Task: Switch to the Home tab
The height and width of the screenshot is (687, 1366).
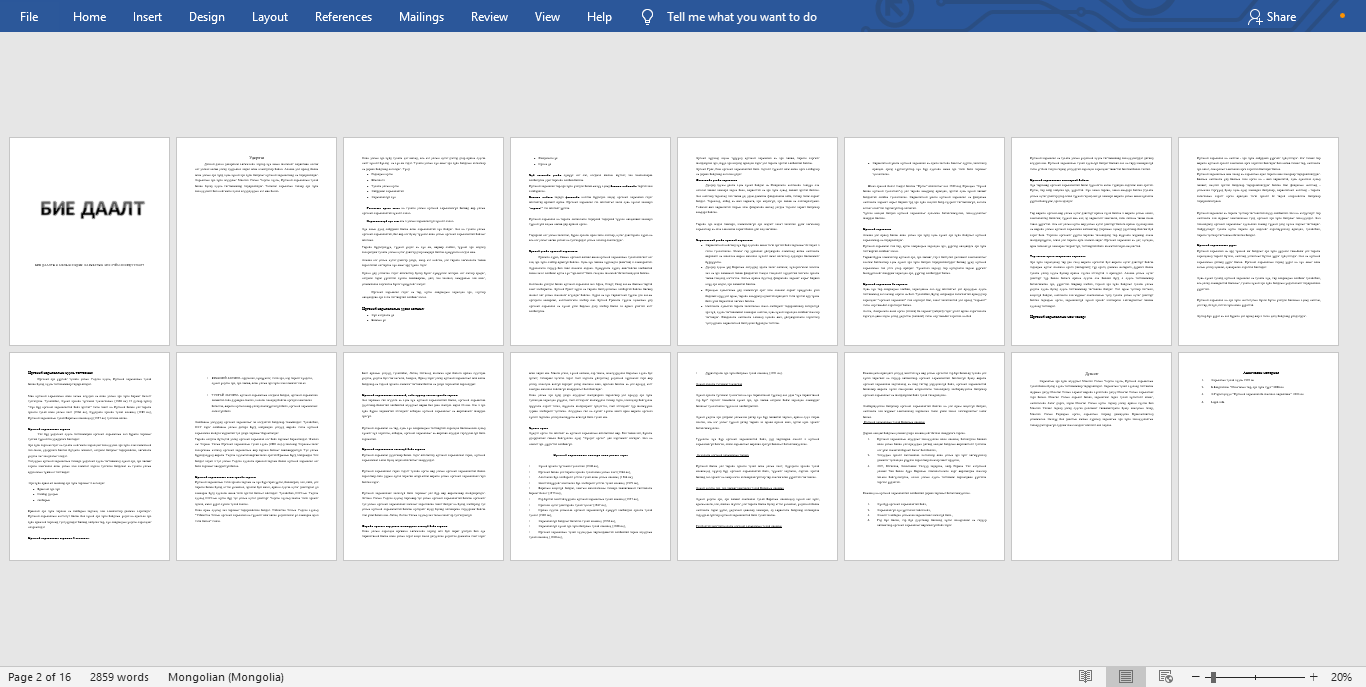Action: point(89,17)
